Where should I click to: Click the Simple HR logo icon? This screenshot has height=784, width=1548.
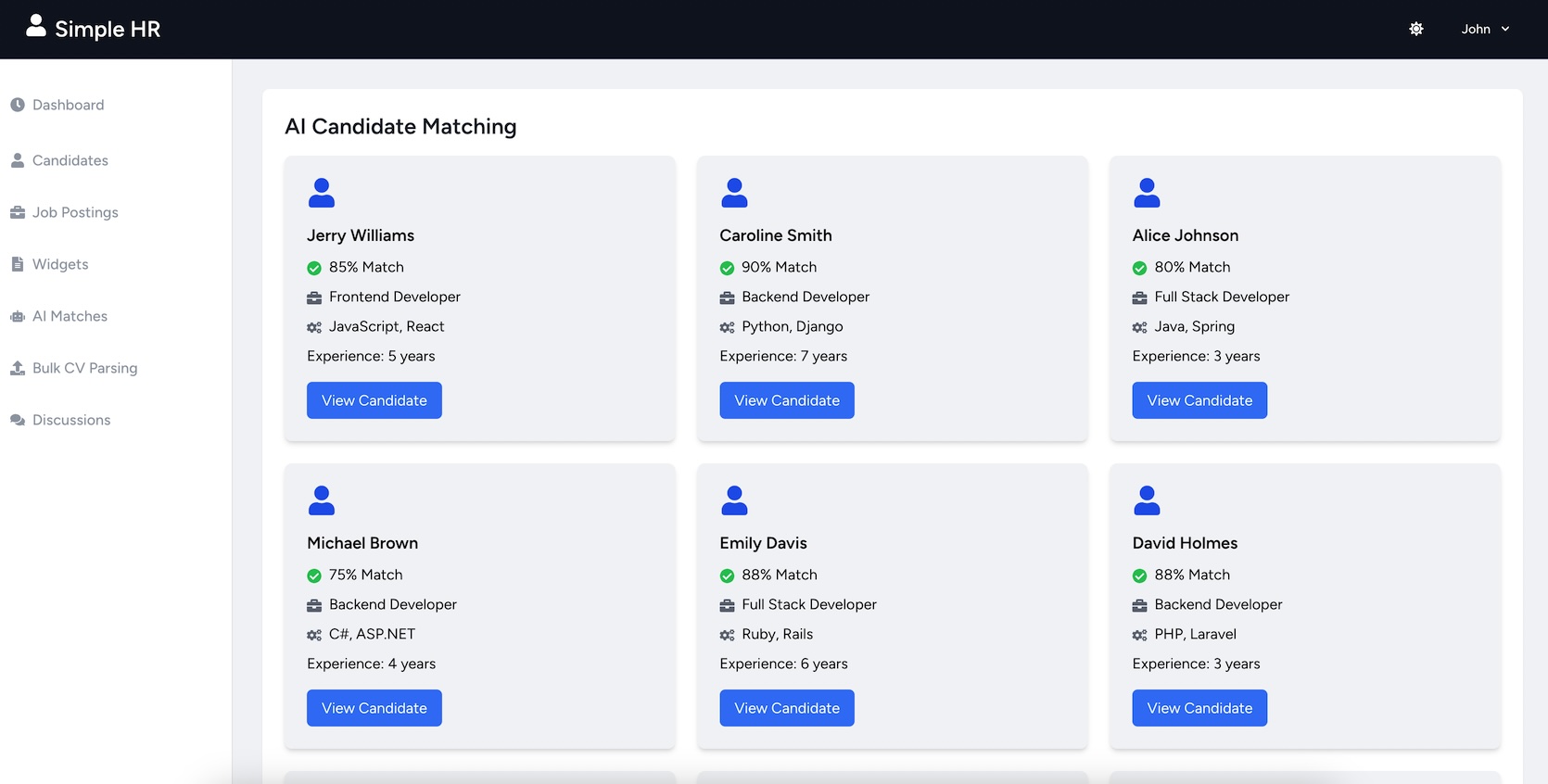[x=35, y=26]
